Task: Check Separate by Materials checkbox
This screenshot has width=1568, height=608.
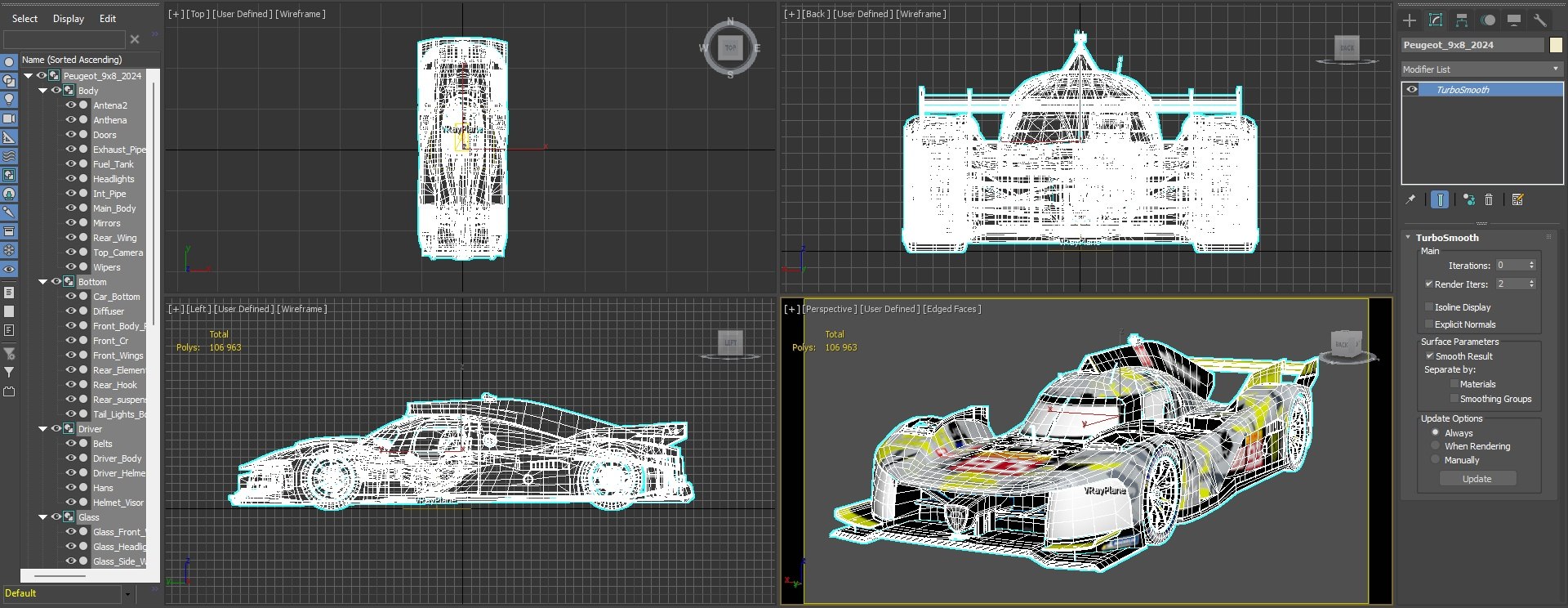Action: (x=1454, y=384)
